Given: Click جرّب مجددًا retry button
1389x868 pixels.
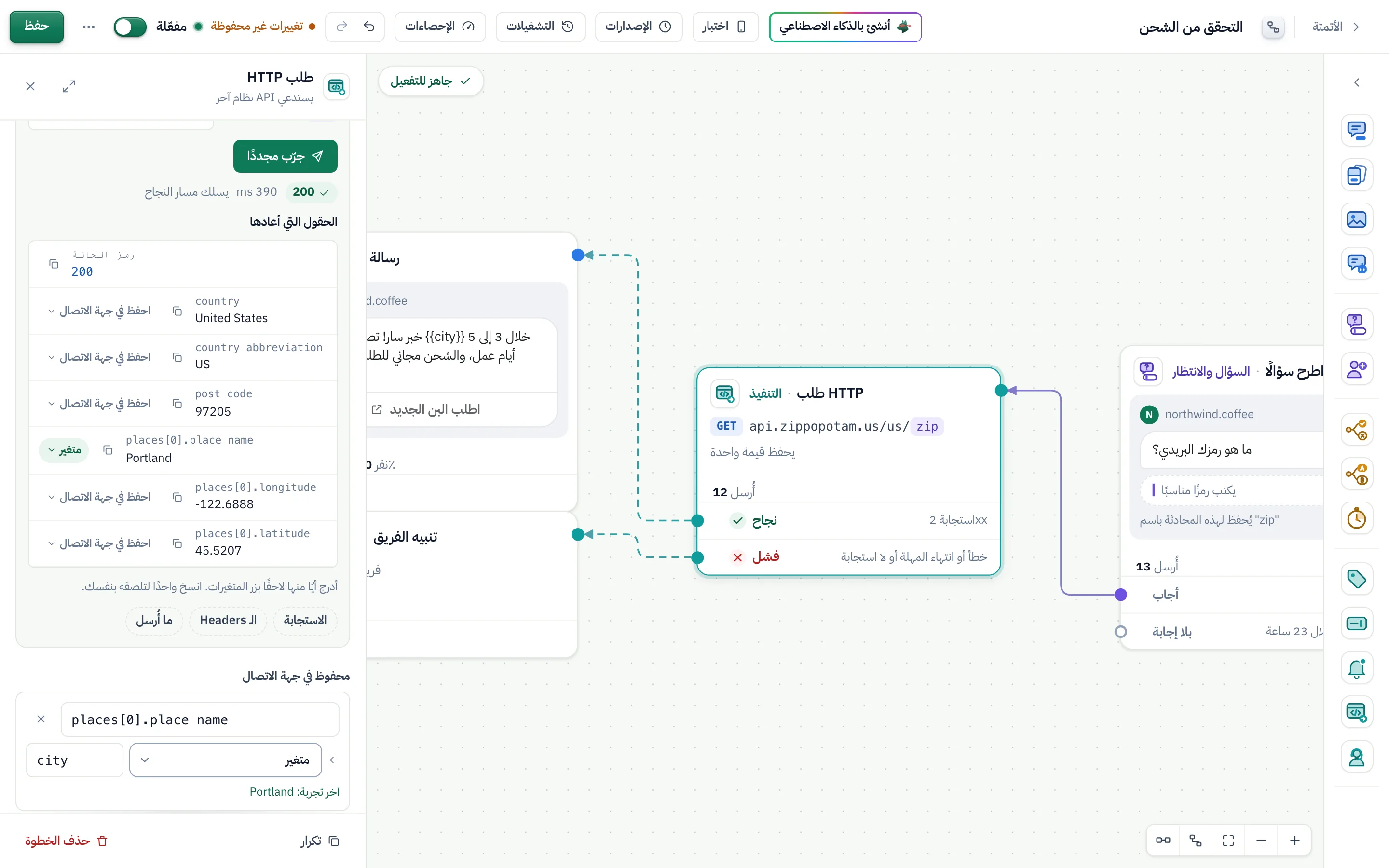Looking at the screenshot, I should click(x=285, y=156).
